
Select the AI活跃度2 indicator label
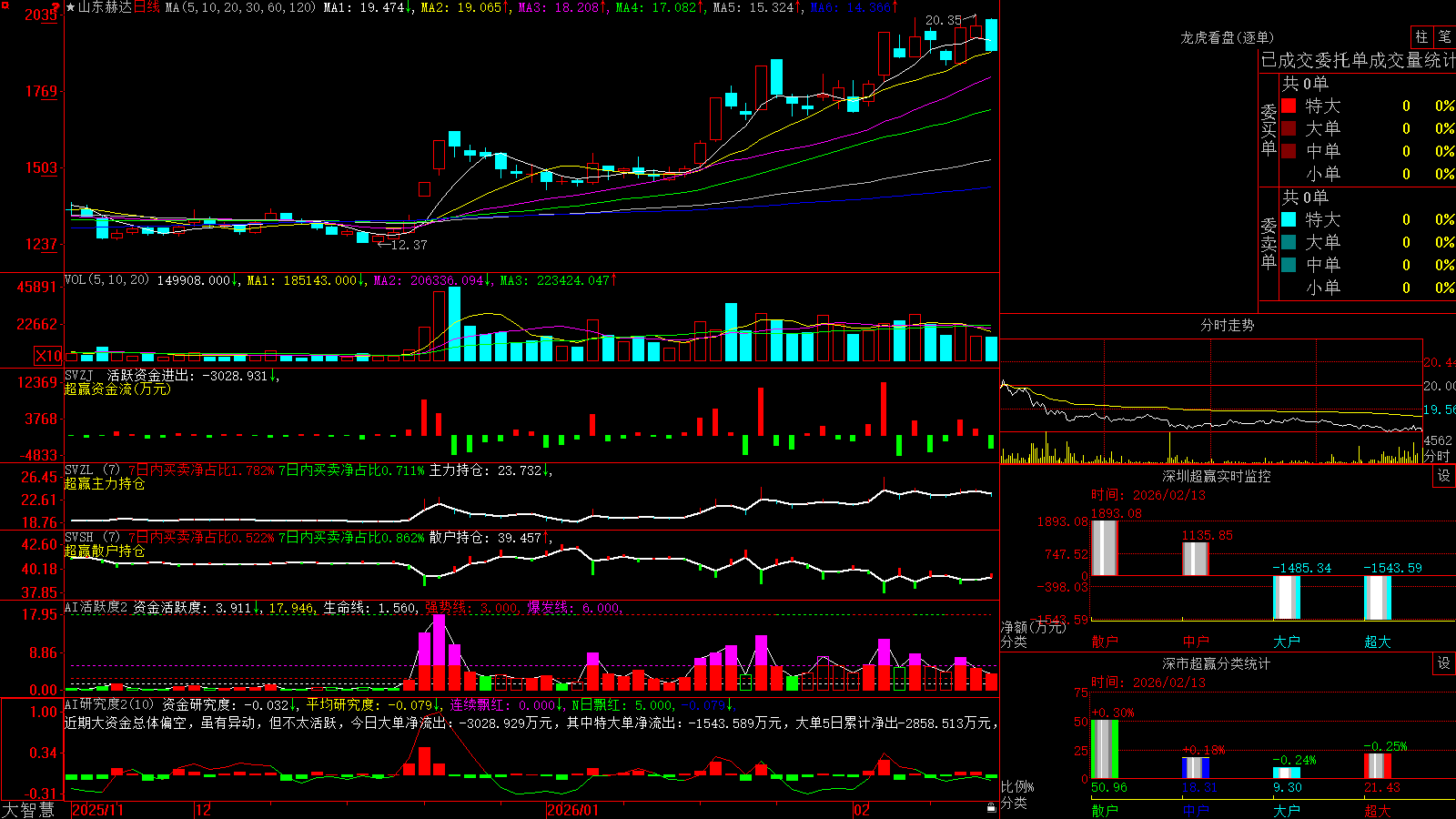(96, 607)
